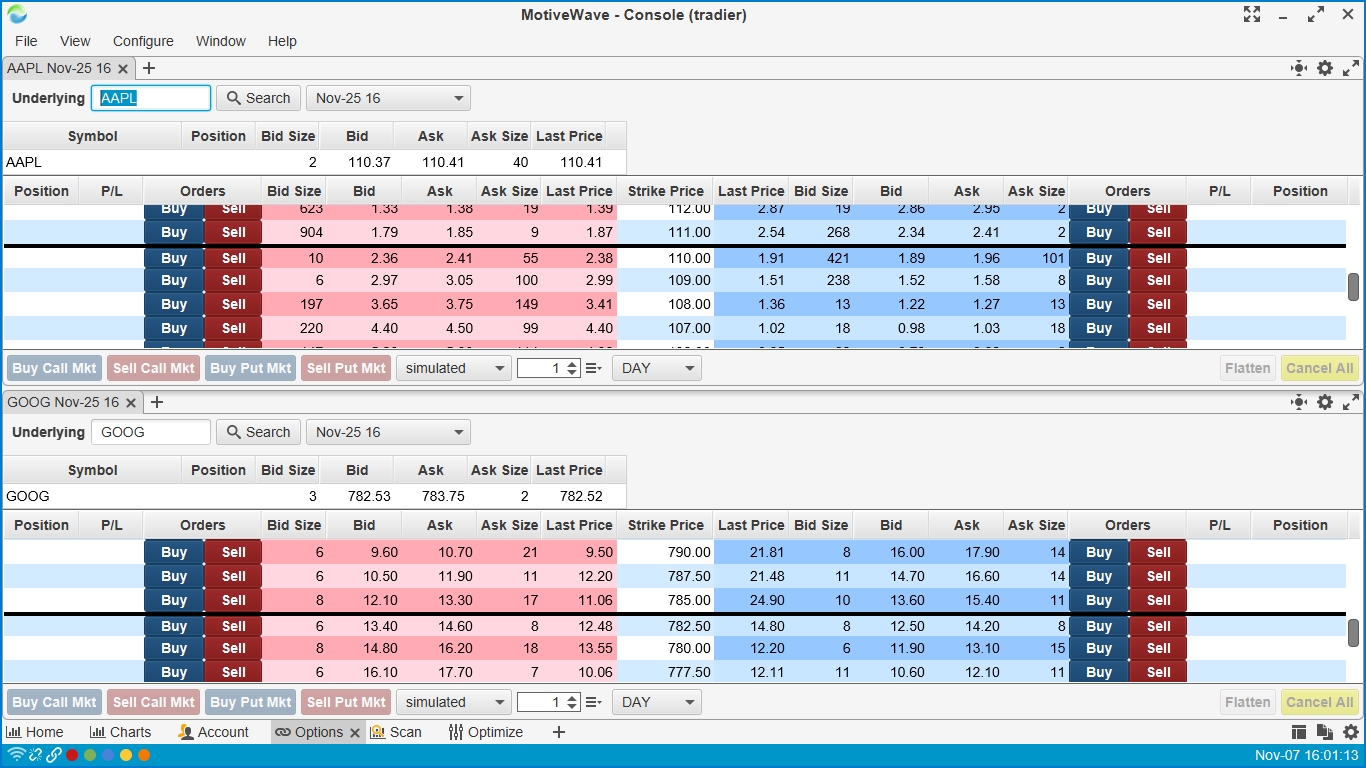1366x768 pixels.
Task: Open the Configure menu
Action: point(143,41)
